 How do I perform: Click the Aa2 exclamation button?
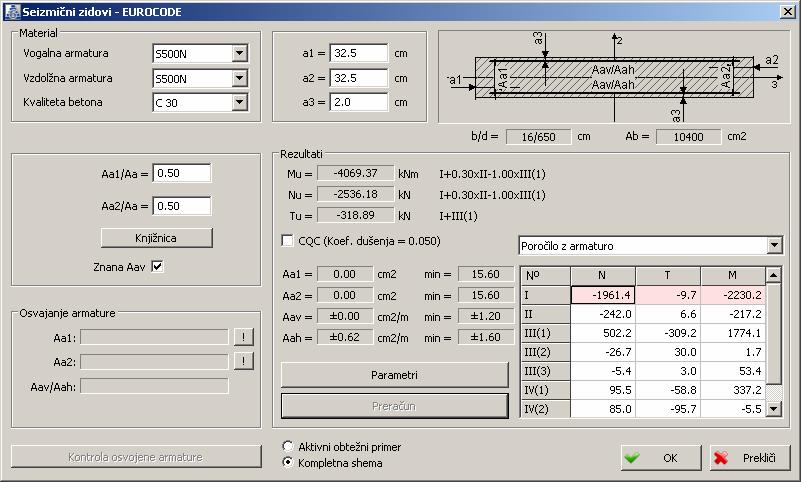(x=244, y=362)
